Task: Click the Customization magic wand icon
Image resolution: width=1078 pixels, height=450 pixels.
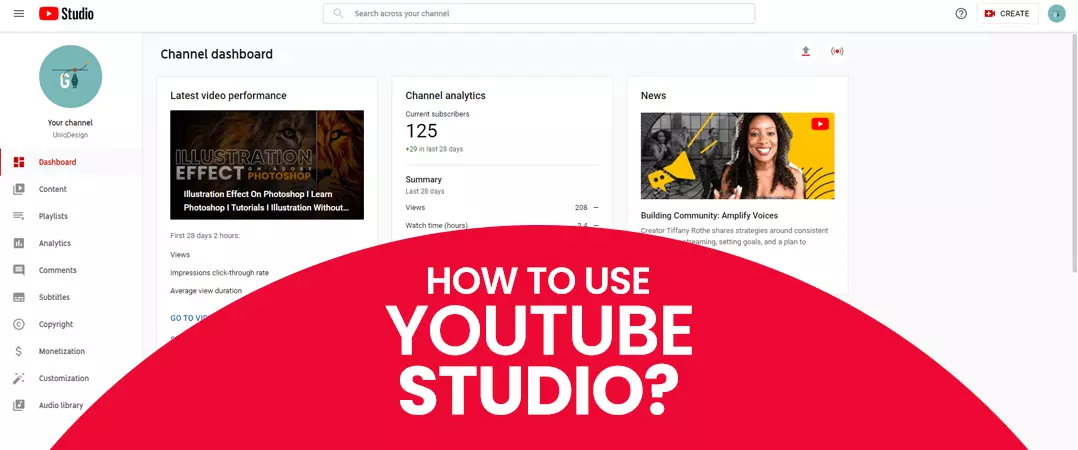Action: pos(19,378)
